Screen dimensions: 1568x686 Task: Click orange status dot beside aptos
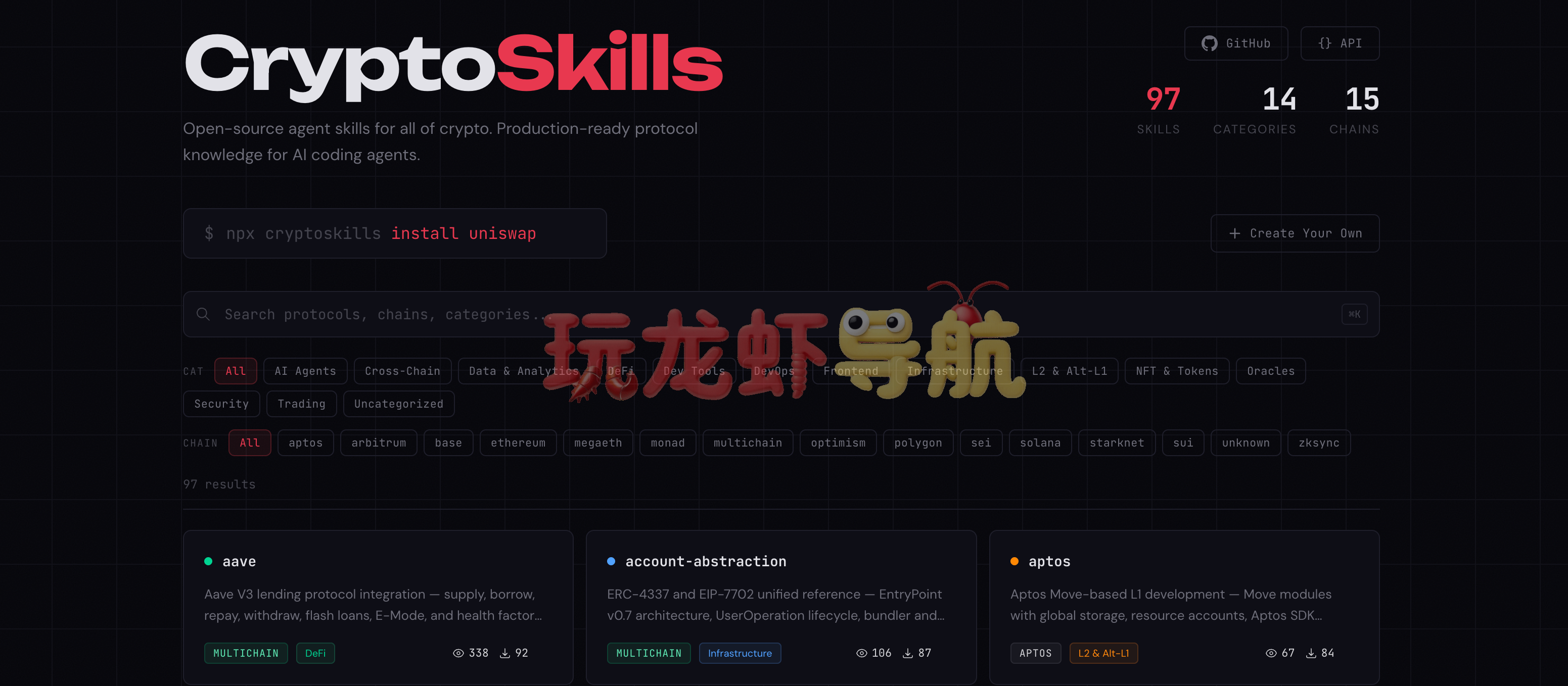(1014, 561)
